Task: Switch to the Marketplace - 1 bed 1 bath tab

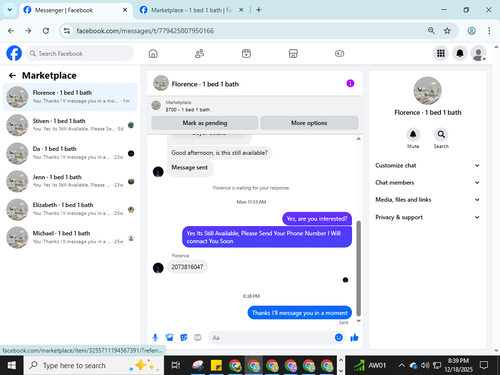Action: click(191, 10)
